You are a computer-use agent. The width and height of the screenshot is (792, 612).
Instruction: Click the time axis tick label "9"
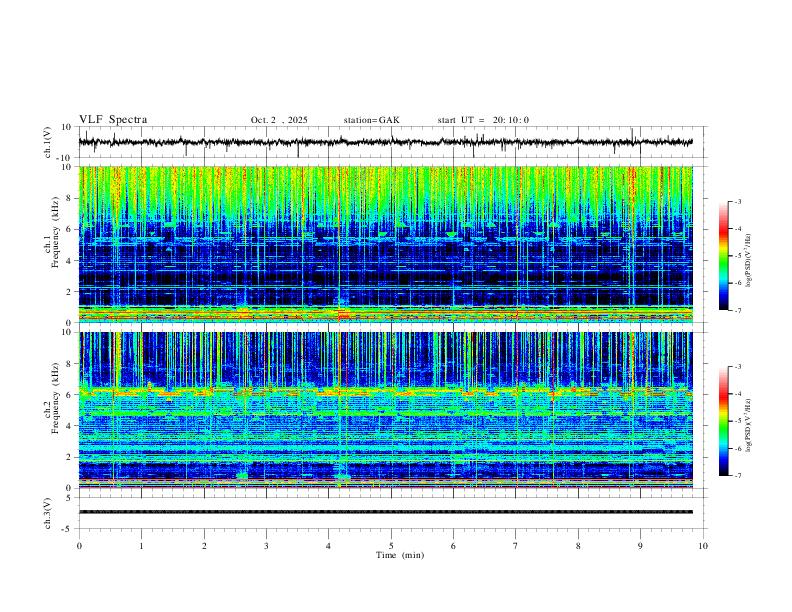point(640,546)
